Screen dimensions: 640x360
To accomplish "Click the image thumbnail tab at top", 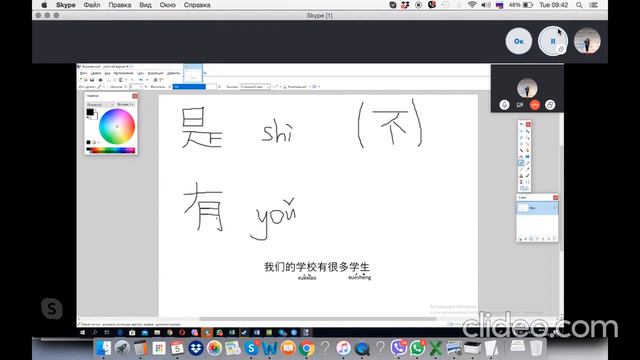I will tap(193, 73).
